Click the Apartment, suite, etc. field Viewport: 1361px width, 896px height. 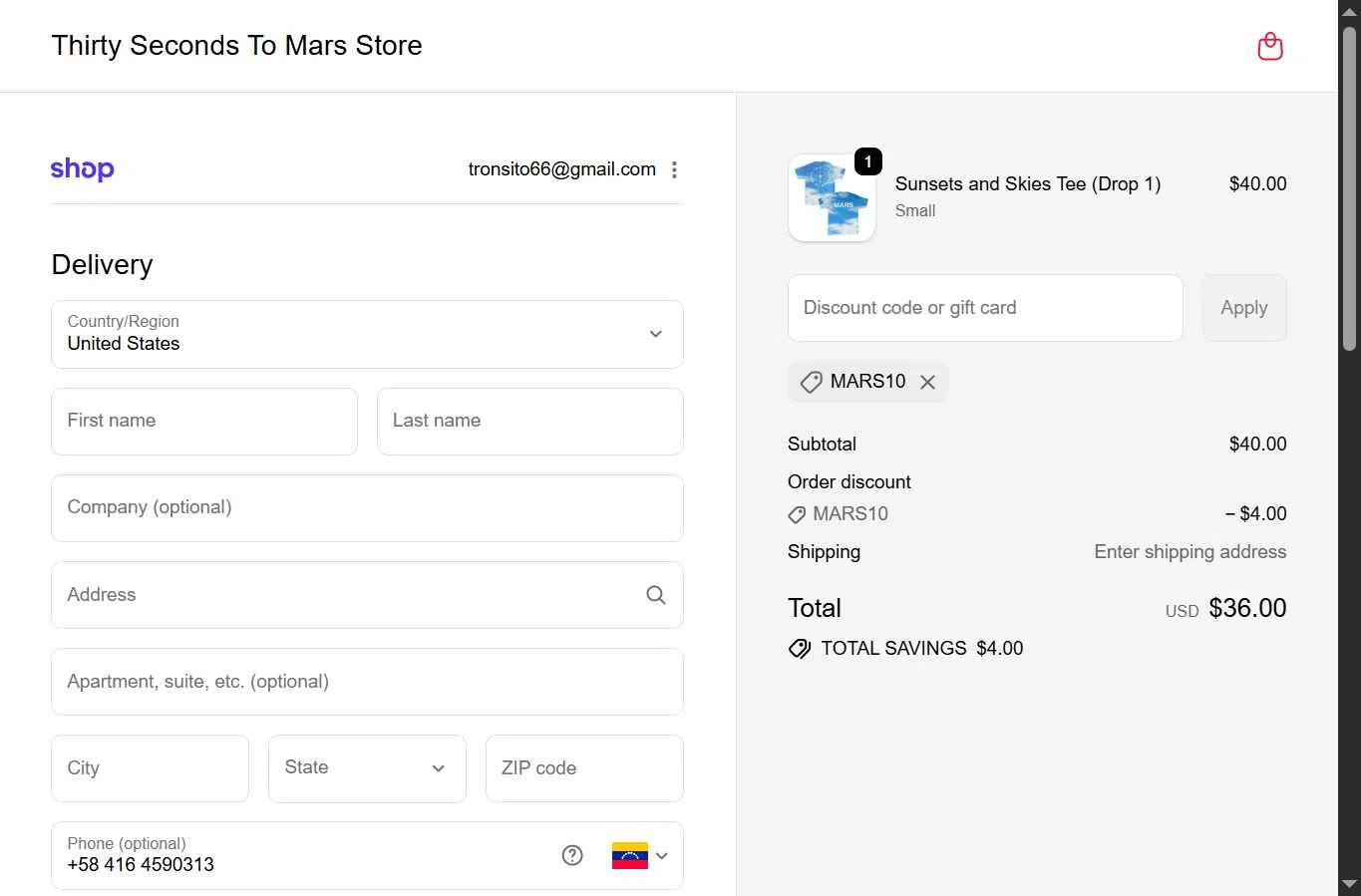click(x=367, y=682)
